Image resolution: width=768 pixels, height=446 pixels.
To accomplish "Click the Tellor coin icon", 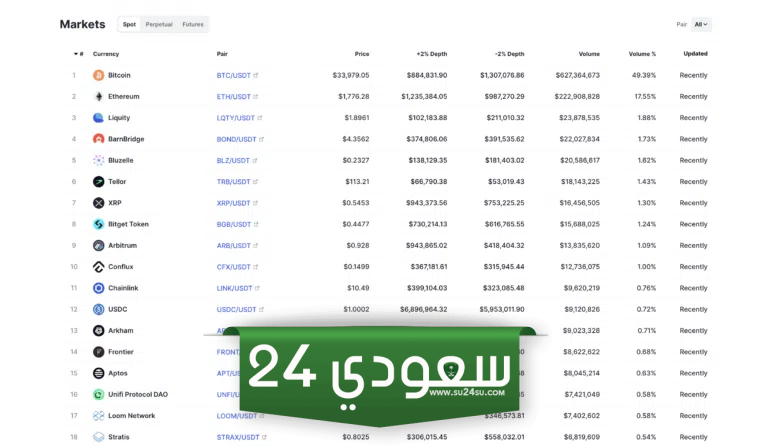I will [98, 182].
